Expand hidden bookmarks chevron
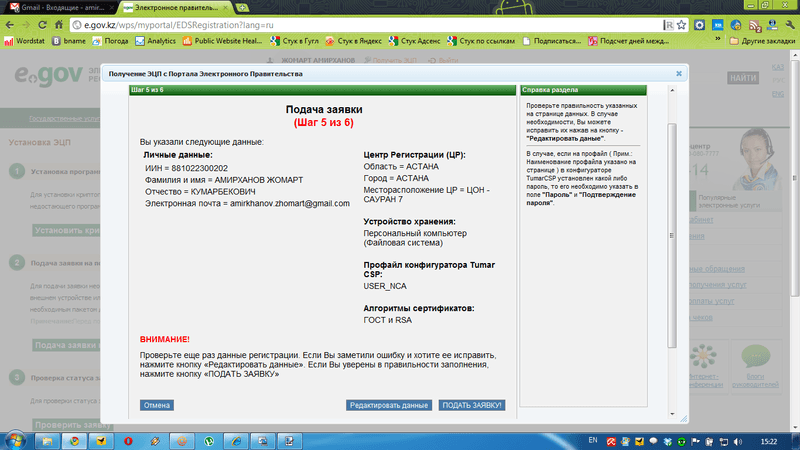Viewport: 800px width, 450px height. point(718,40)
